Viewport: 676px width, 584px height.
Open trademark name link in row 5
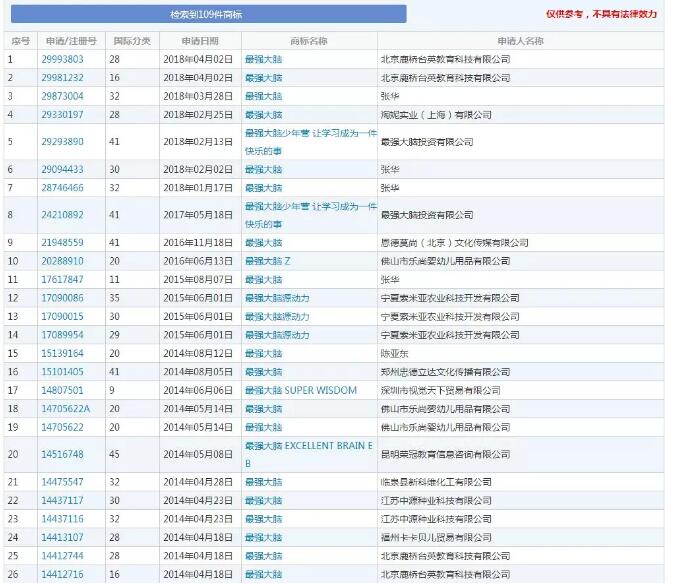(x=311, y=142)
